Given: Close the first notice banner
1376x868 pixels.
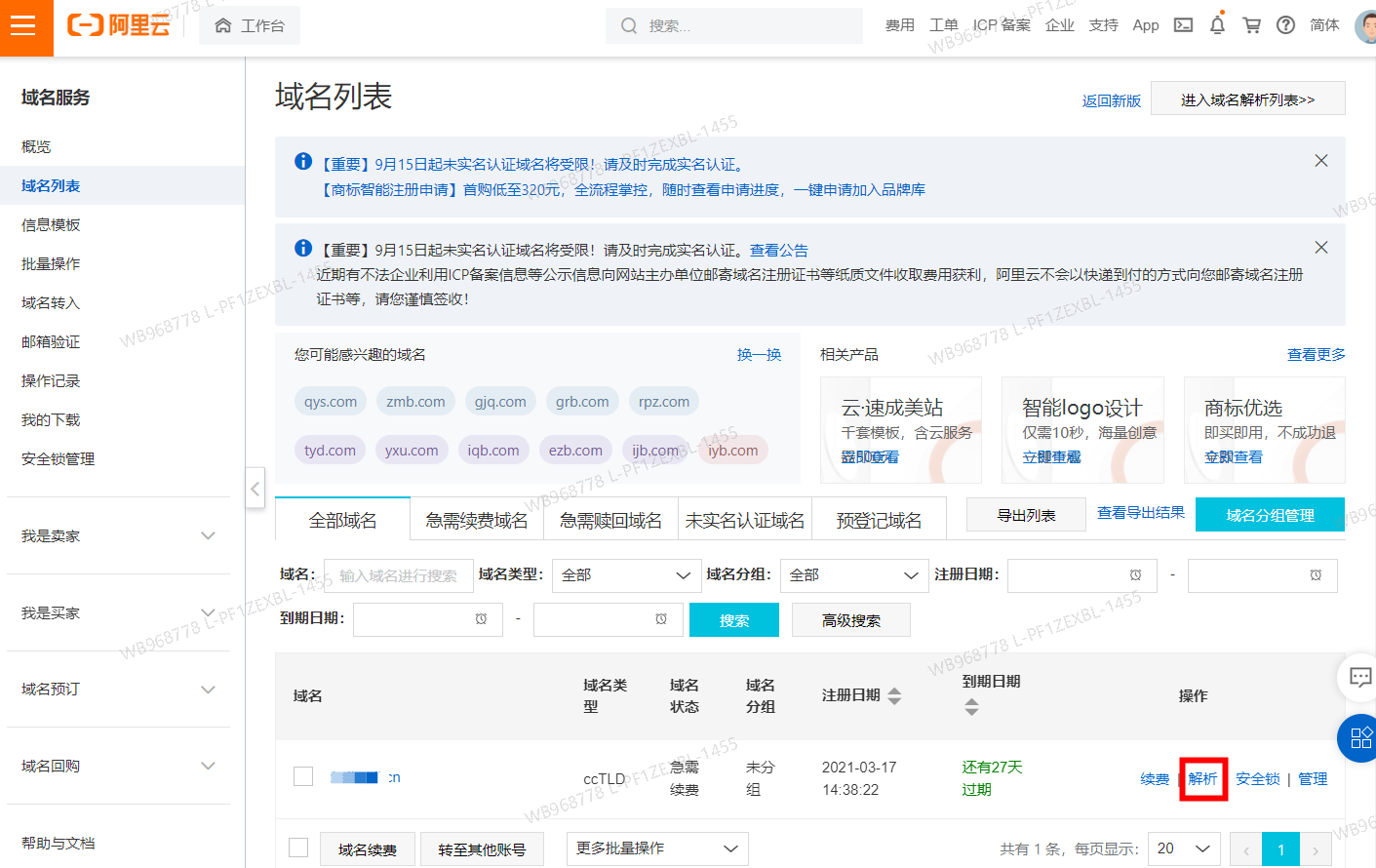Looking at the screenshot, I should point(1321,161).
